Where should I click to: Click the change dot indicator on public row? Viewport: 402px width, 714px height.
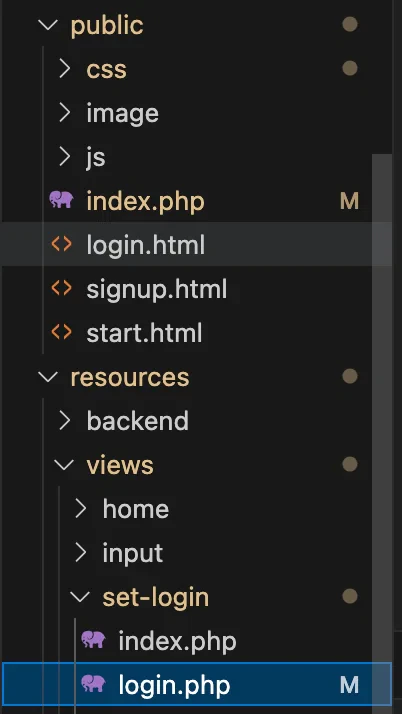[350, 25]
